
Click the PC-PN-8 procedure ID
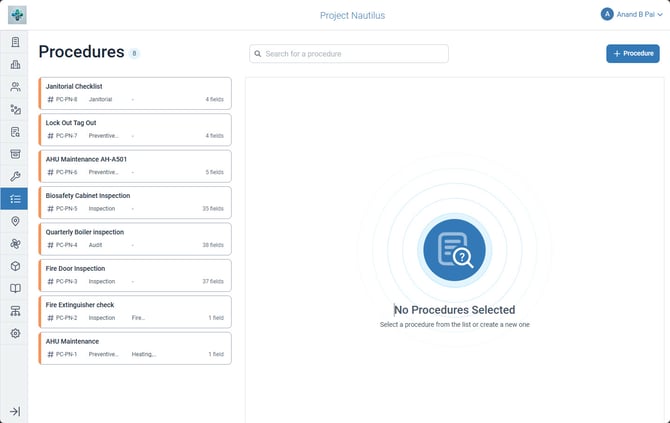click(x=67, y=99)
